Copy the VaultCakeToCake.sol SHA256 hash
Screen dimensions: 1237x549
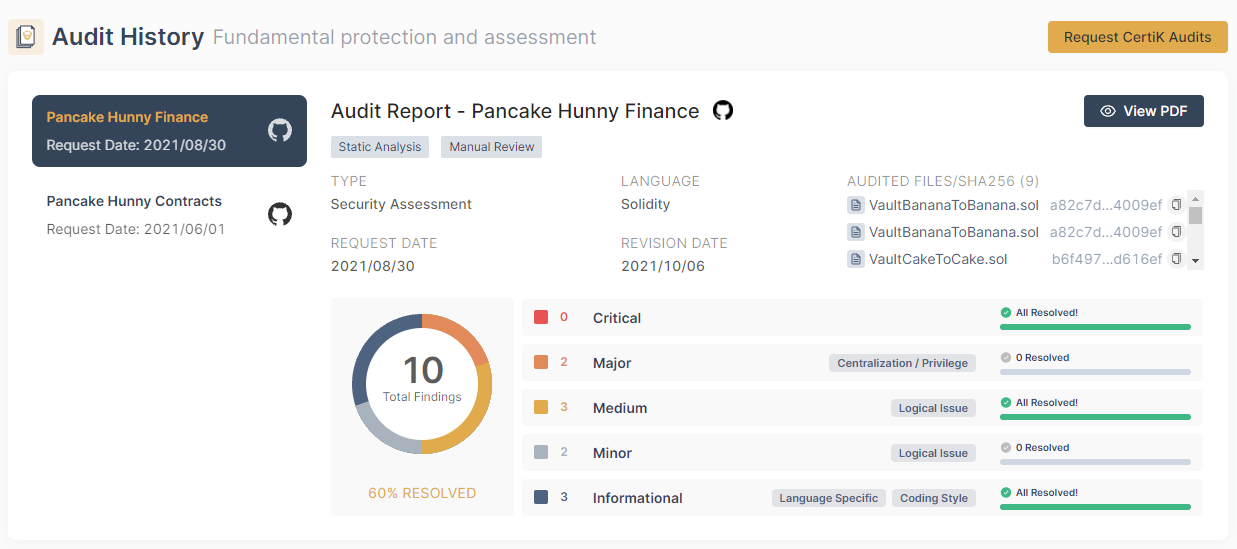coord(1177,259)
